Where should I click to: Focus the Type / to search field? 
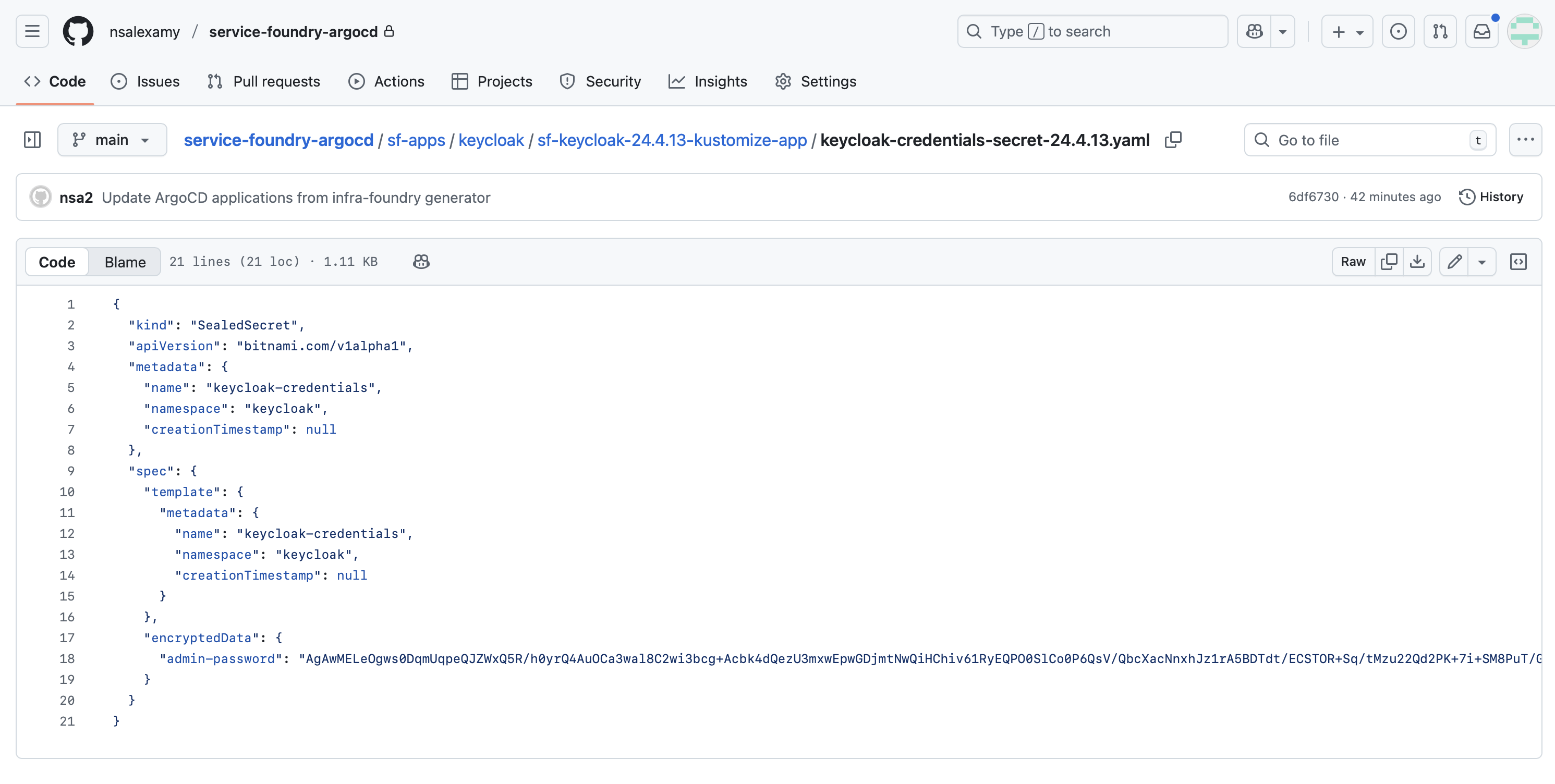point(1092,31)
